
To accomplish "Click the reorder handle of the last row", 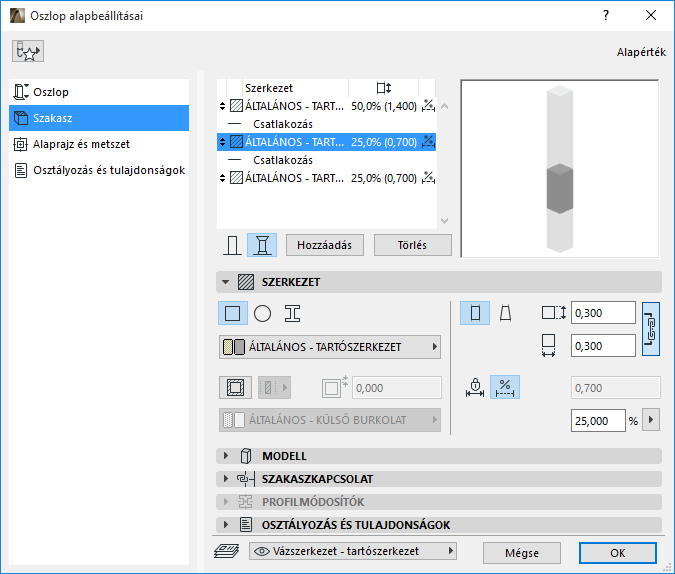I will coord(223,178).
